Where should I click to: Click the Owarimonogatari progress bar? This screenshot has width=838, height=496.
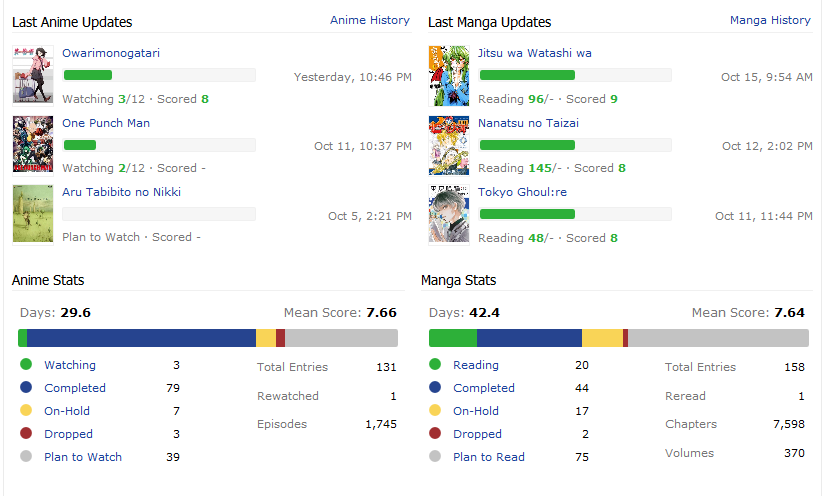tap(159, 75)
